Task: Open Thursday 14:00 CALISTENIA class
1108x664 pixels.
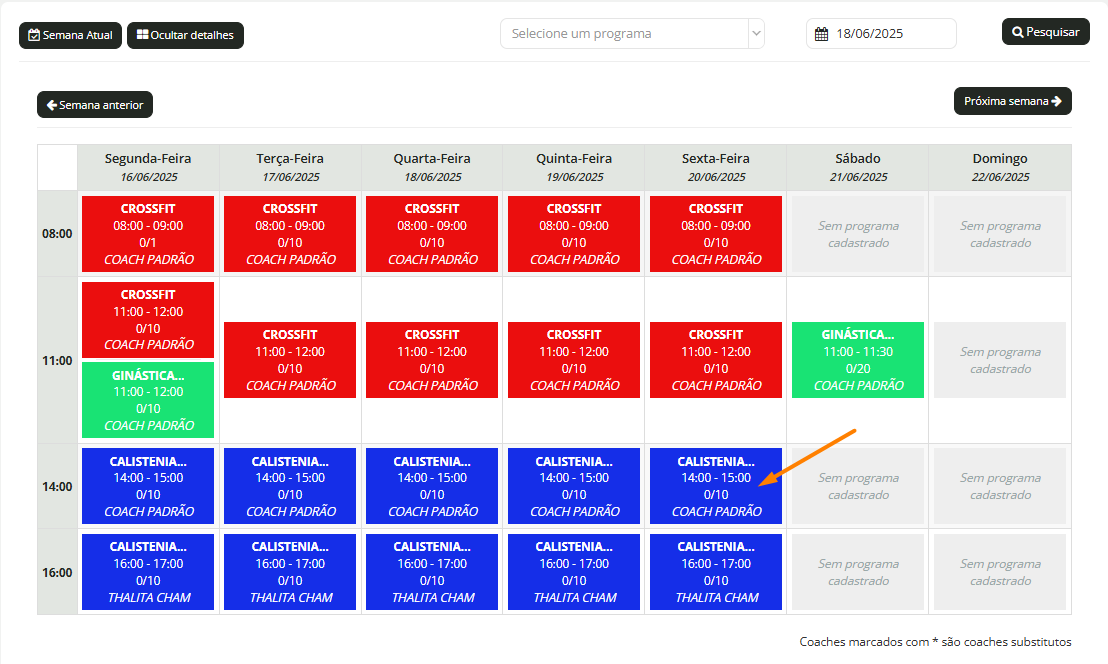Action: click(574, 486)
